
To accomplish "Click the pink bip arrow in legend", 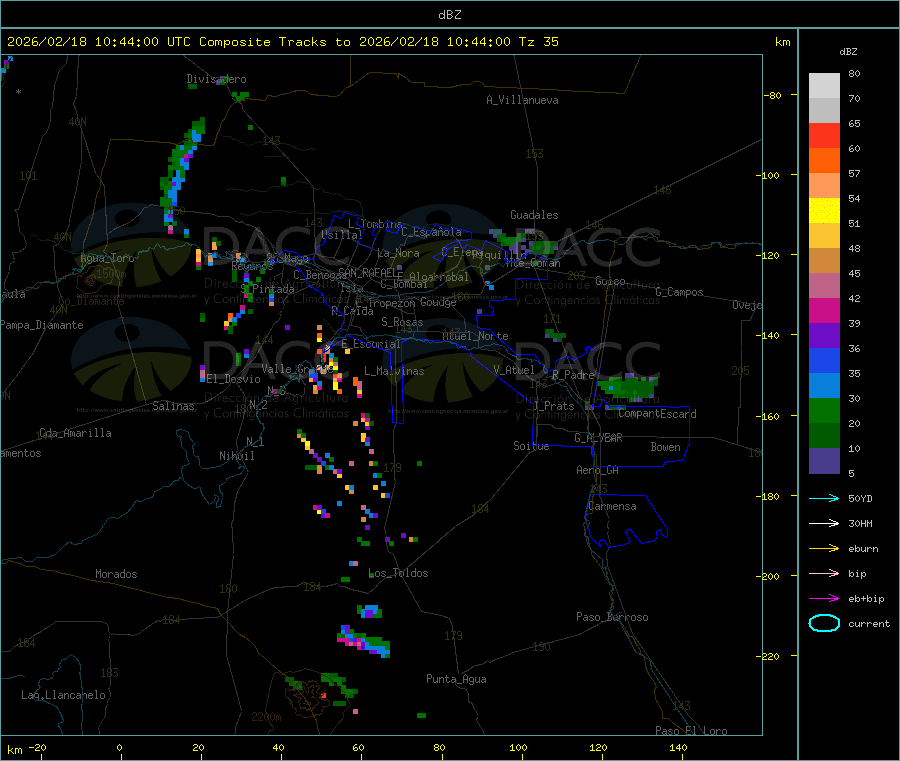I will point(824,573).
